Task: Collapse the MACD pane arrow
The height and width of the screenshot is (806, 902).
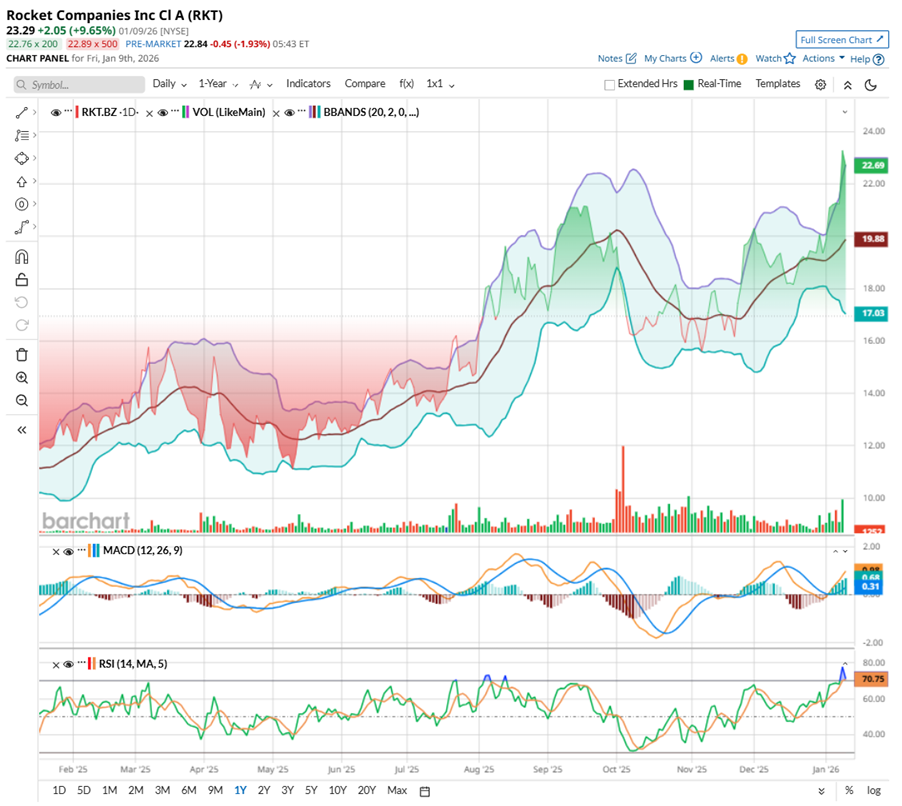Action: coord(835,551)
